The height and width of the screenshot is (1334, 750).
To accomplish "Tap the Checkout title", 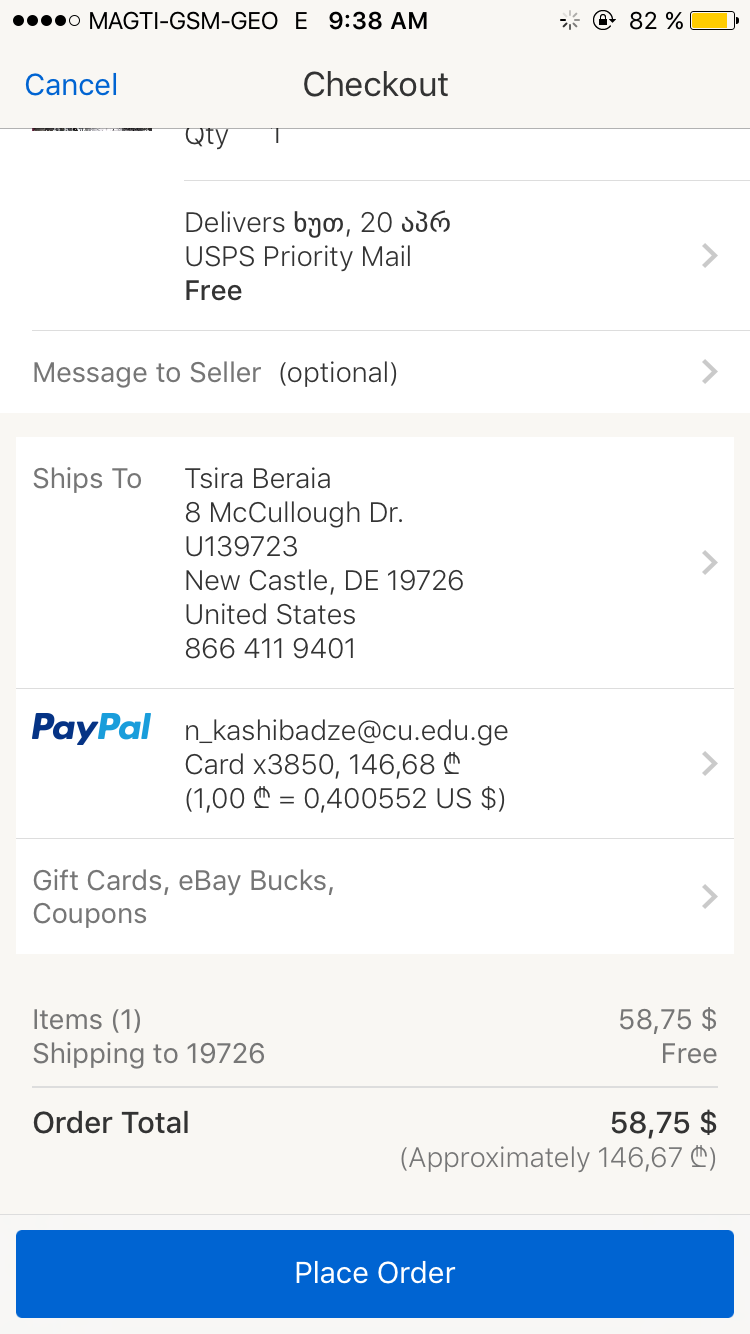I will point(375,85).
